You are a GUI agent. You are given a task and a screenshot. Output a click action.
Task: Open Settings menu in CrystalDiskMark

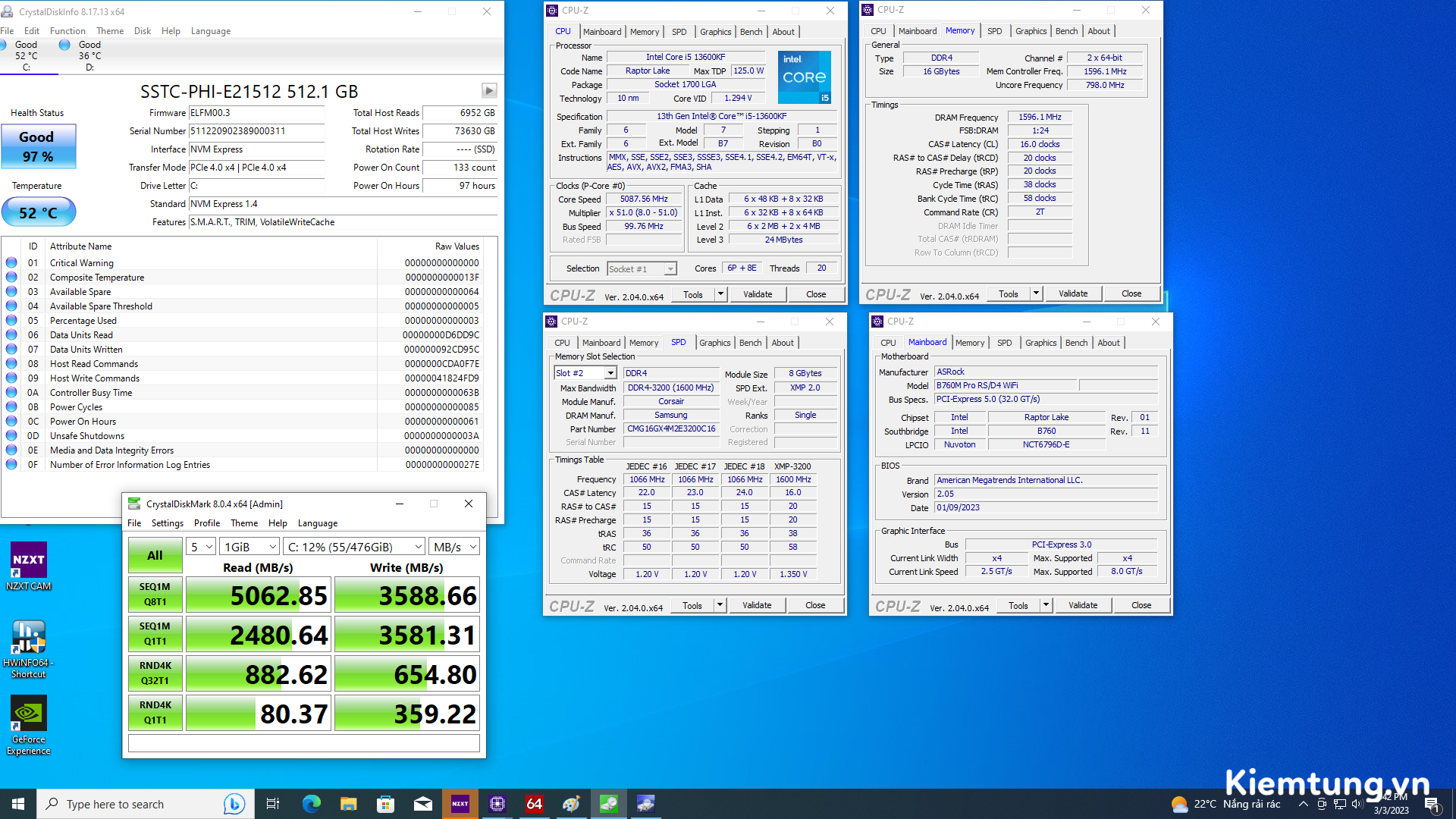[x=168, y=523]
